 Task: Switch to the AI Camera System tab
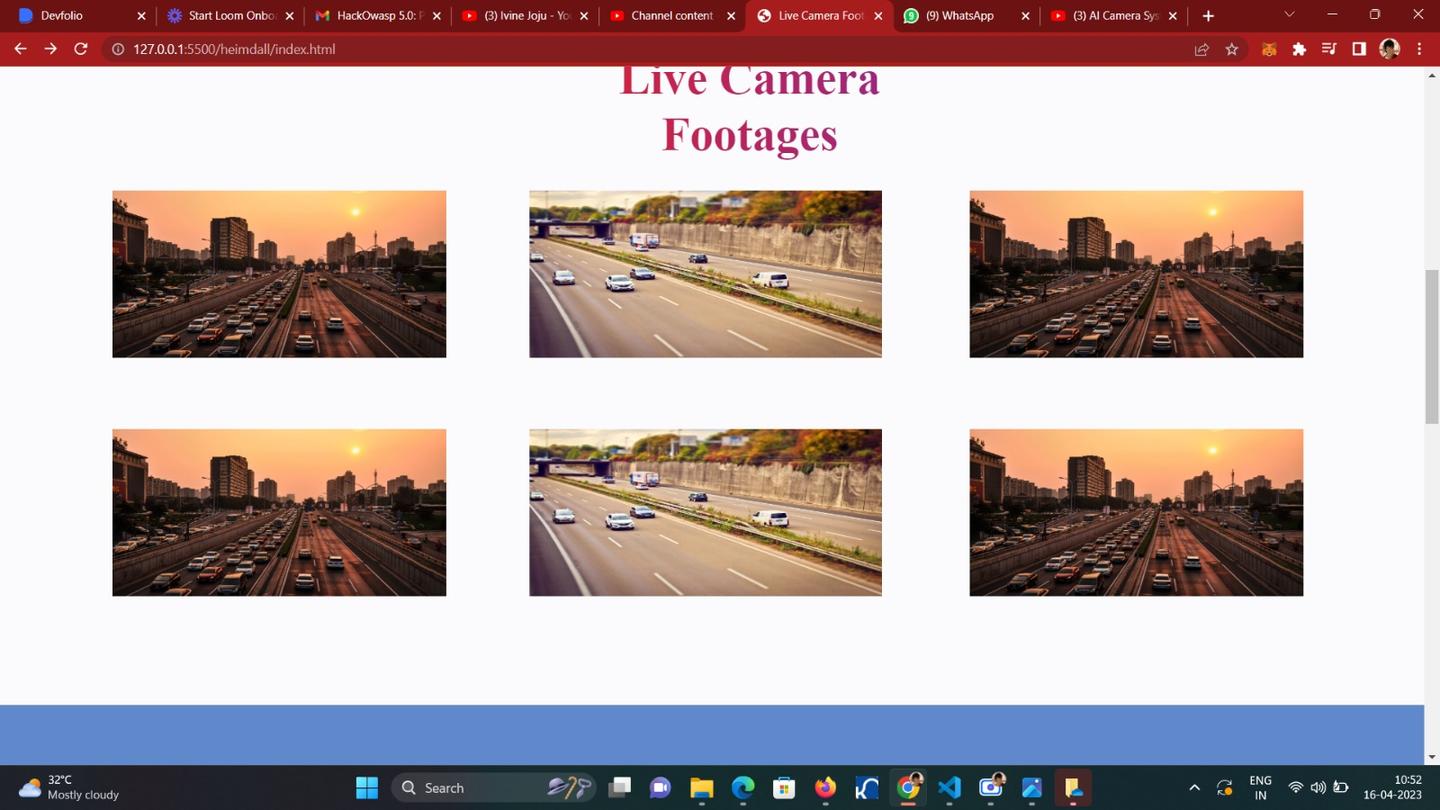tap(1115, 16)
